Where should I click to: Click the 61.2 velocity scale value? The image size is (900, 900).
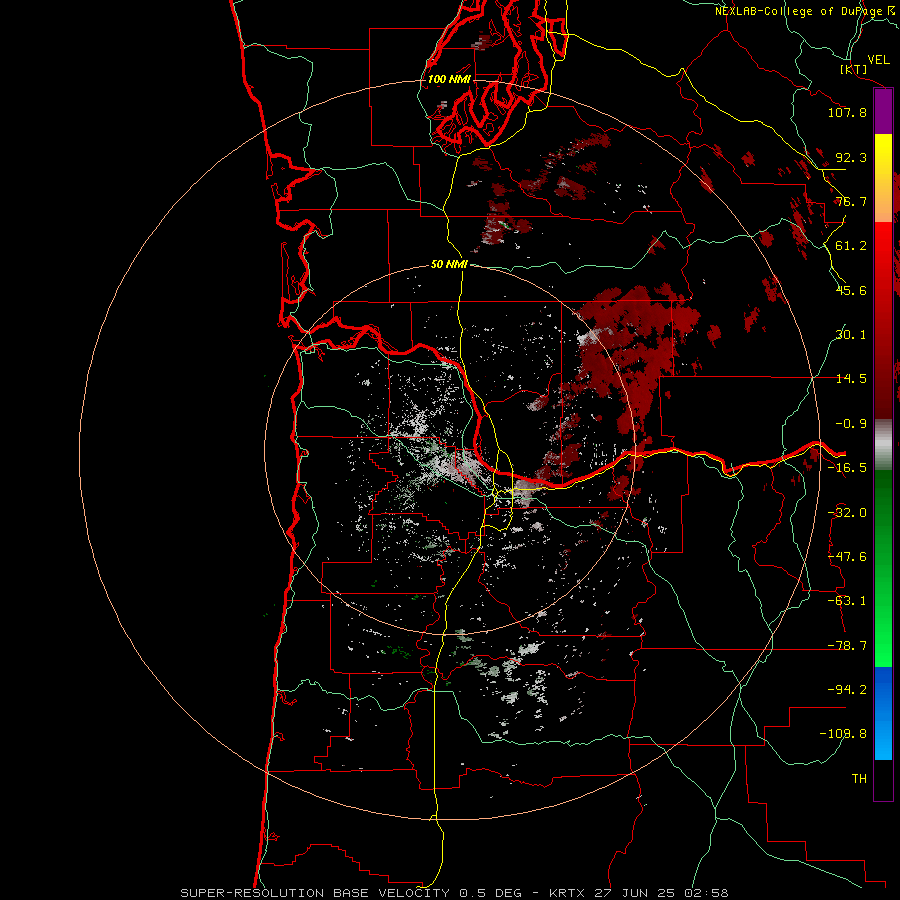(x=851, y=246)
